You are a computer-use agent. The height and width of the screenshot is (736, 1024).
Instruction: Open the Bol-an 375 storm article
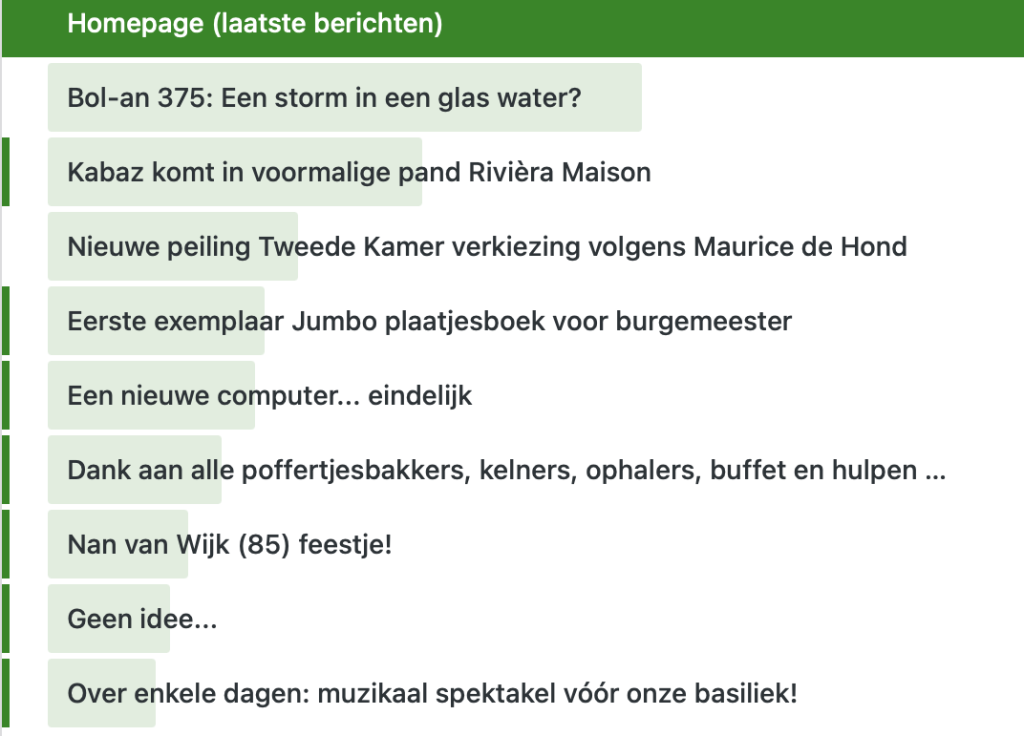tap(324, 98)
